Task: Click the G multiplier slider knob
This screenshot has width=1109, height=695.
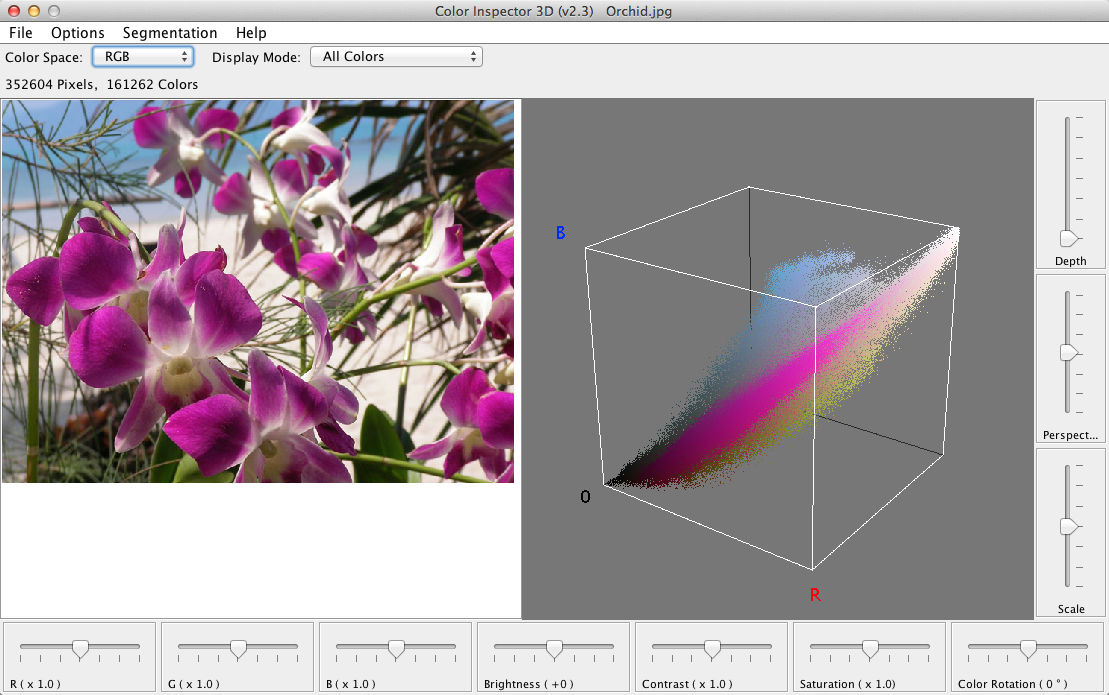Action: pyautogui.click(x=238, y=649)
